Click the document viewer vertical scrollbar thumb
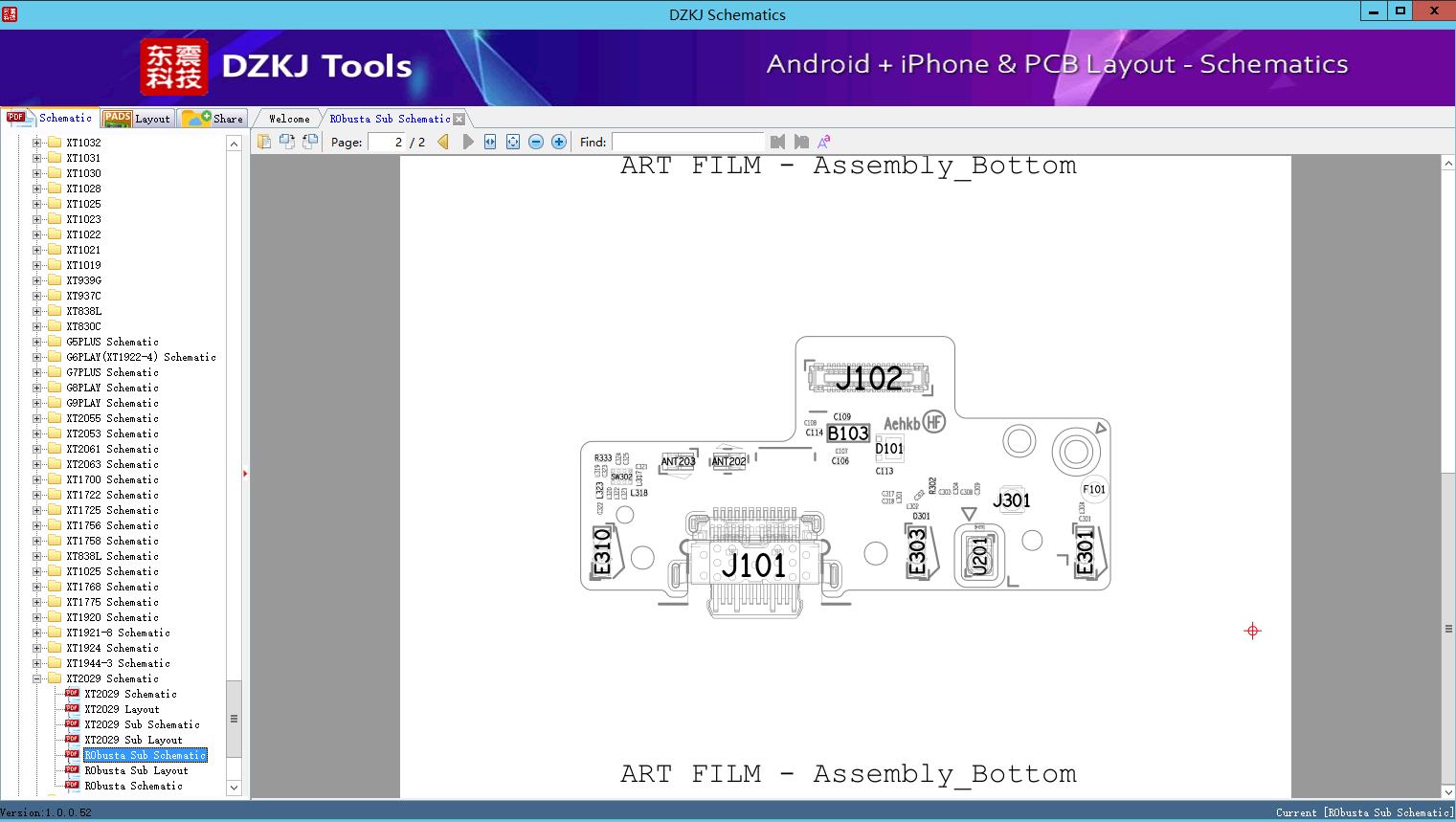Viewport: 1456px width, 822px height. 1448,629
